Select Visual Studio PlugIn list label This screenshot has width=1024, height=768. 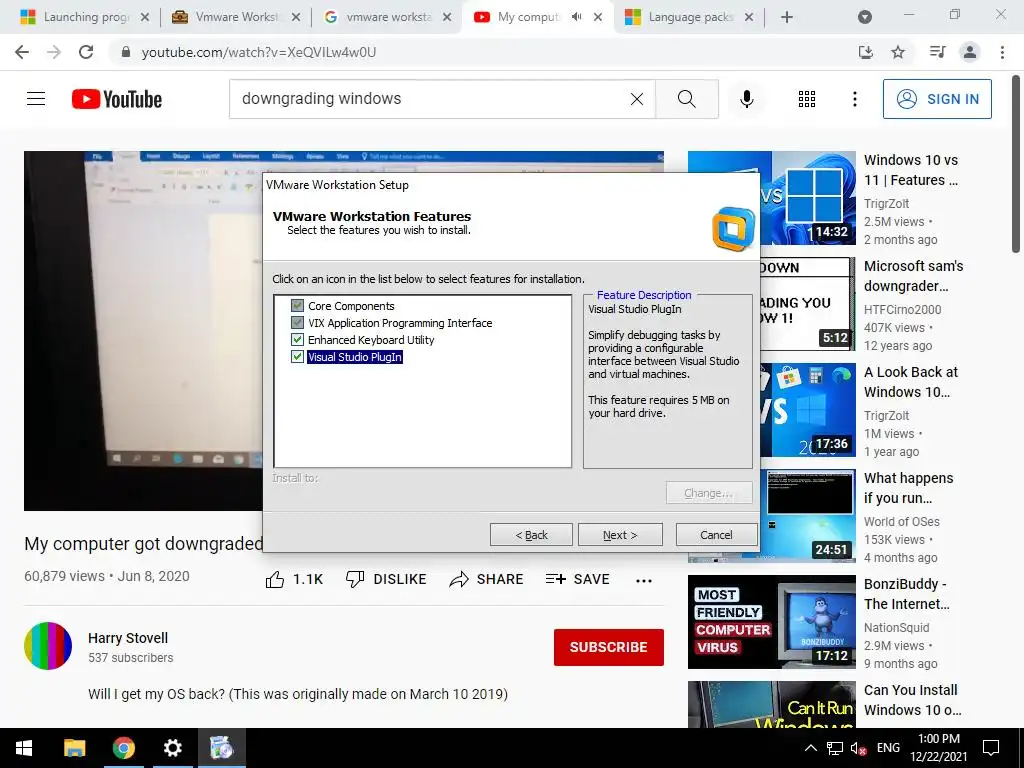355,357
